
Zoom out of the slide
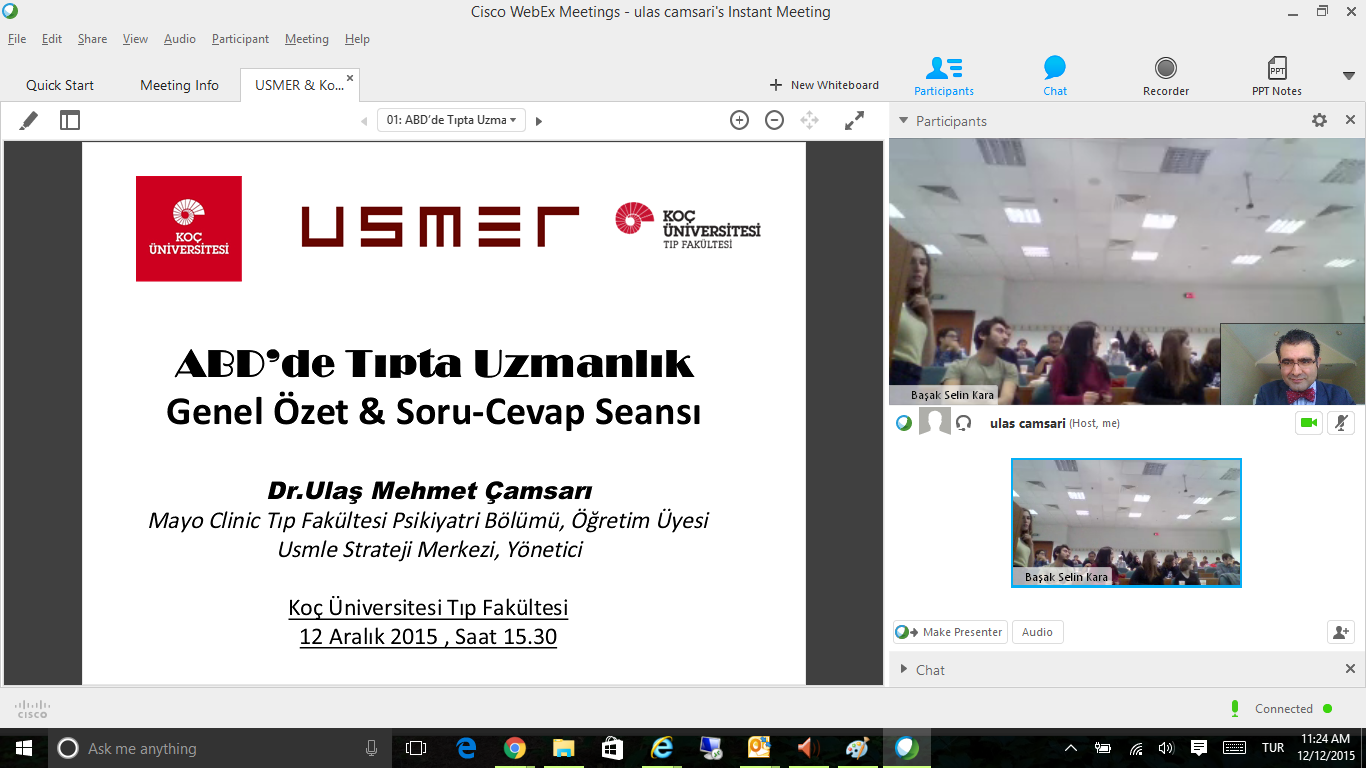774,120
